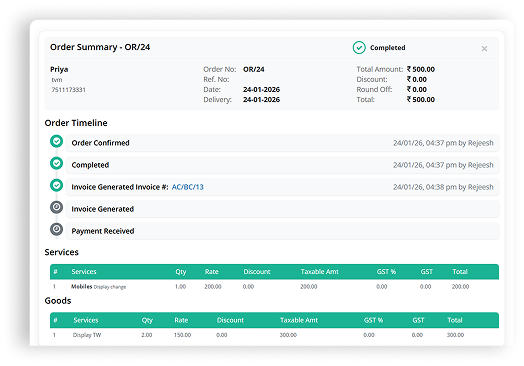The width and height of the screenshot is (524, 366).
Task: Click Total header in Services table
Action: [460, 272]
